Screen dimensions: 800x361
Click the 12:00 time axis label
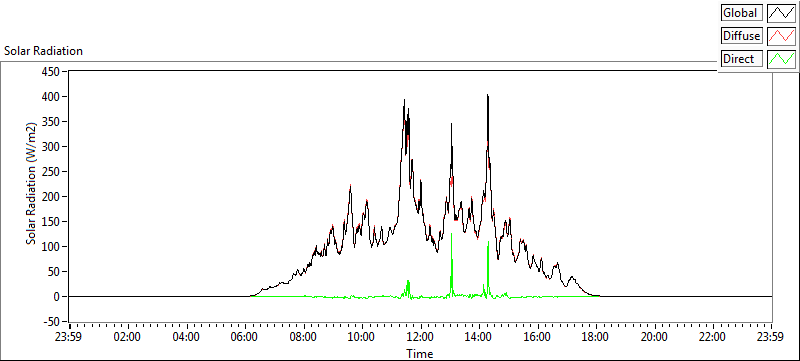[x=420, y=337]
